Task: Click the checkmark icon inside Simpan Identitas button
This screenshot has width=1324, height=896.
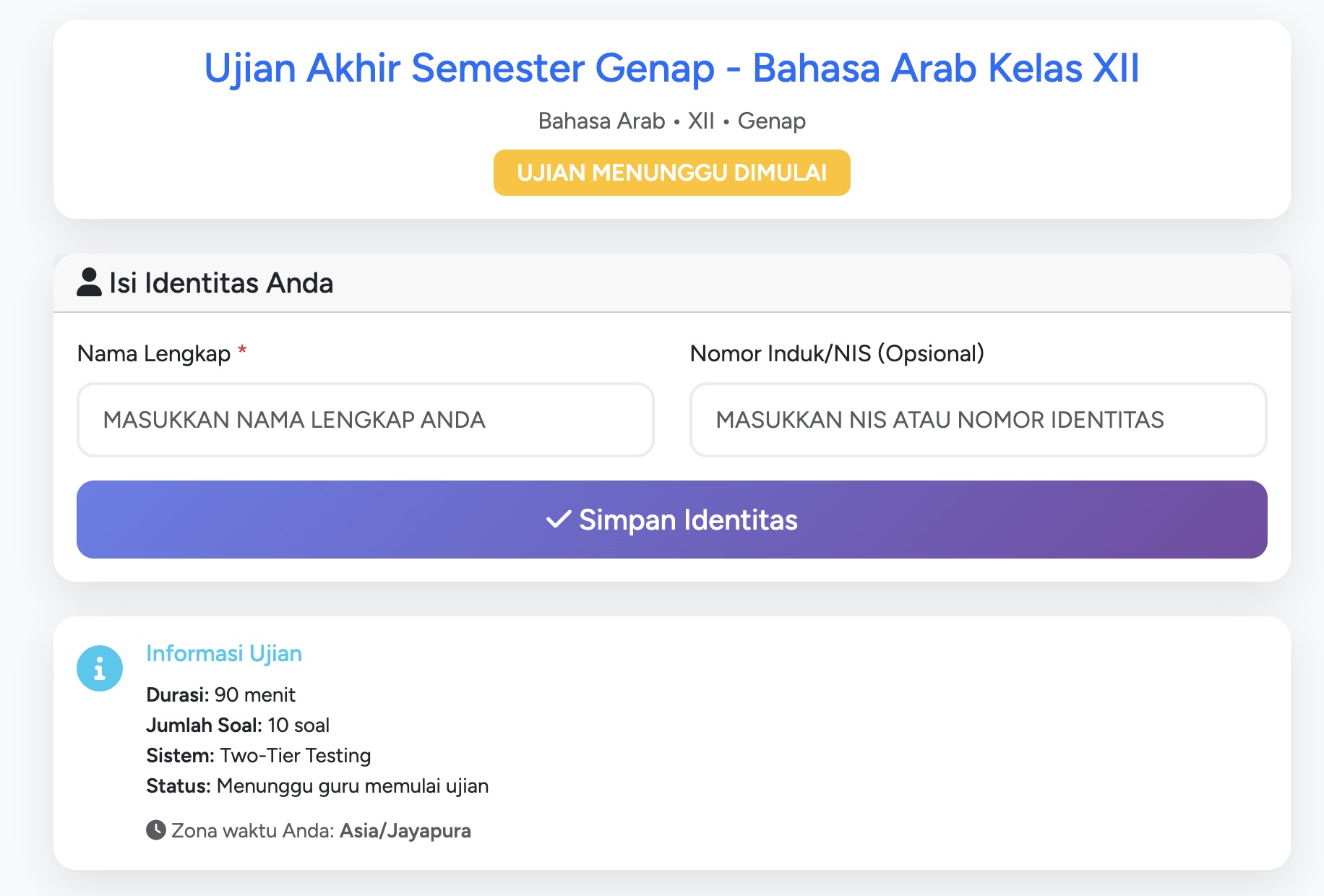Action: [x=558, y=519]
